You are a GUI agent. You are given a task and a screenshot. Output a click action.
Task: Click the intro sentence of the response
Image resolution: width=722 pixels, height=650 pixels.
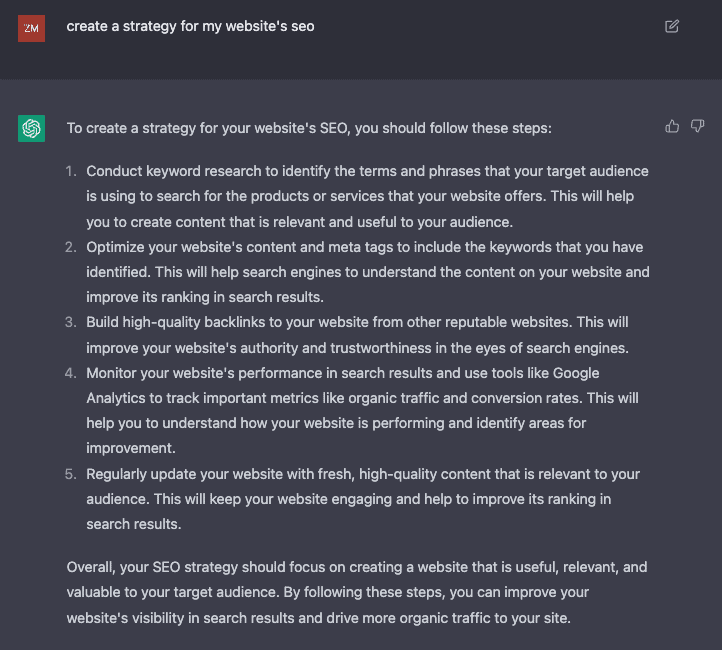click(x=309, y=128)
